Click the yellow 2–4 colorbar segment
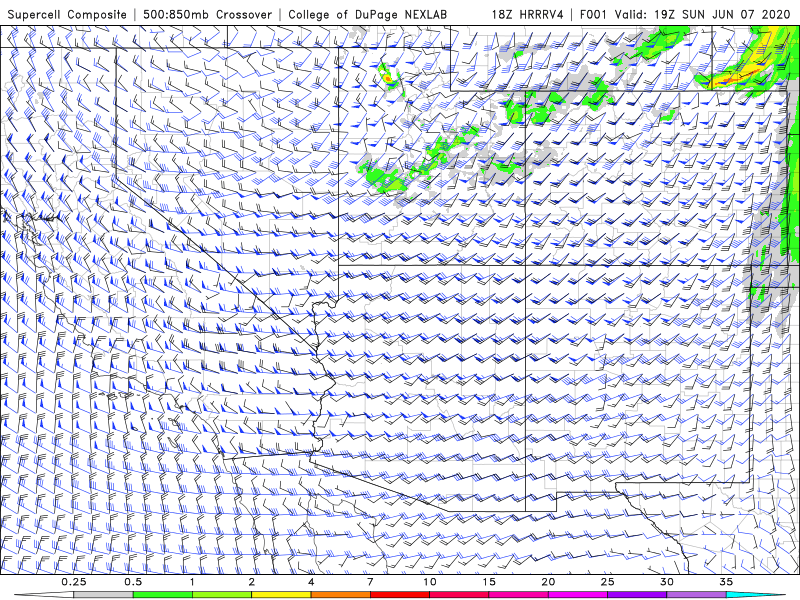 tap(281, 595)
